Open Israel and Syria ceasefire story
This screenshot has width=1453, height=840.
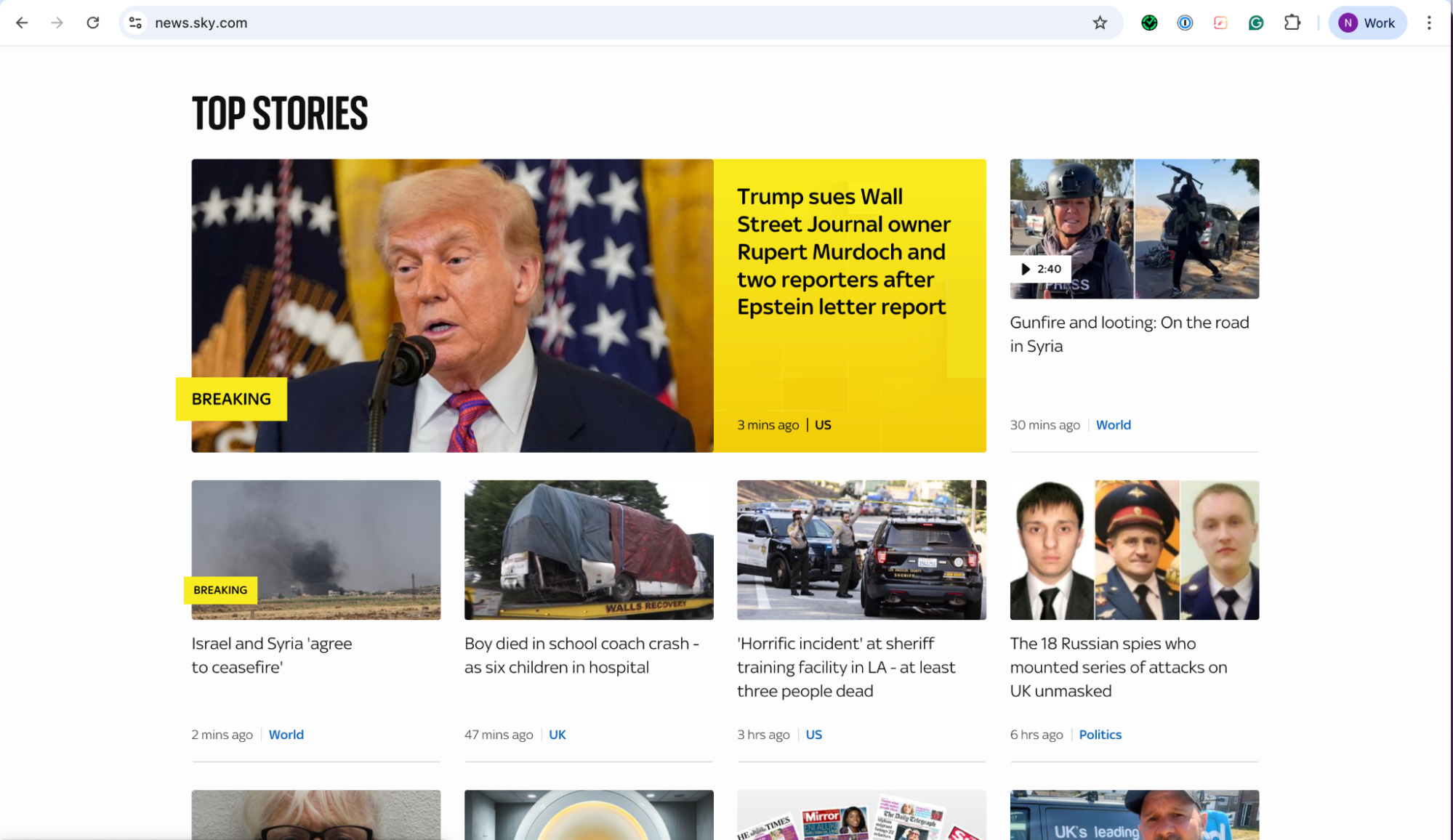coord(272,655)
